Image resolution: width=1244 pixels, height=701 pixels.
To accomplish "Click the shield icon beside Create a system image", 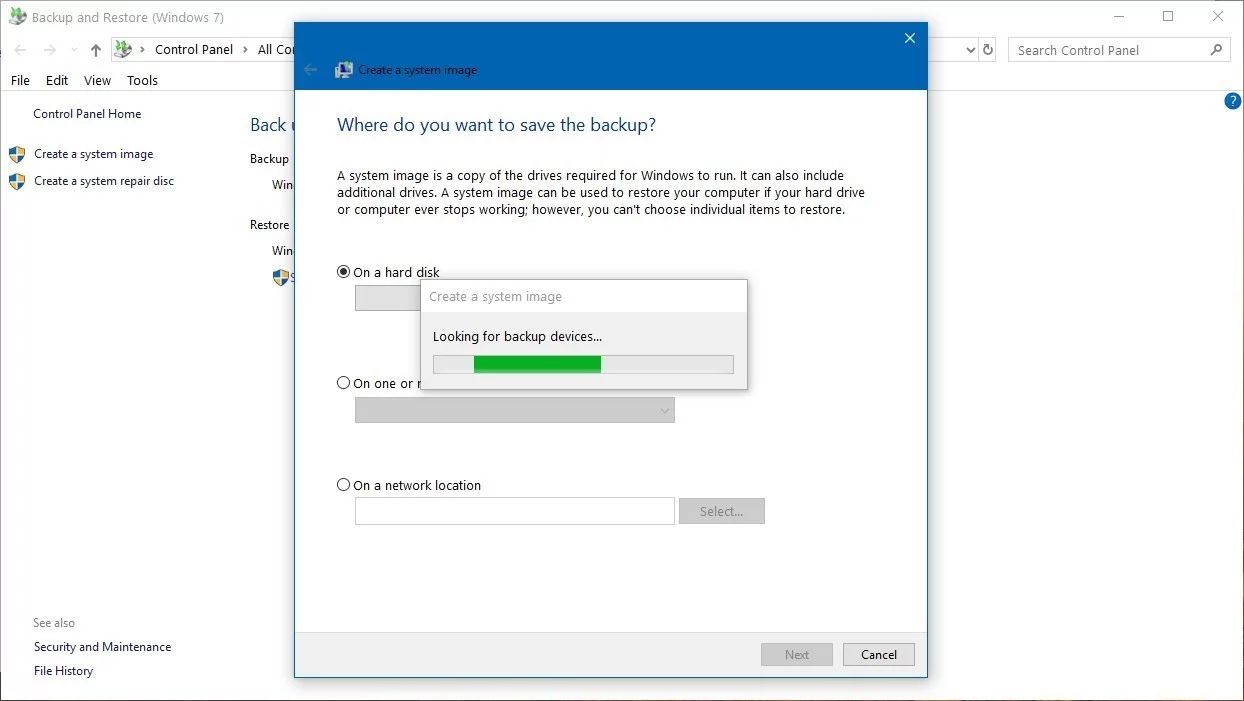I will point(17,154).
